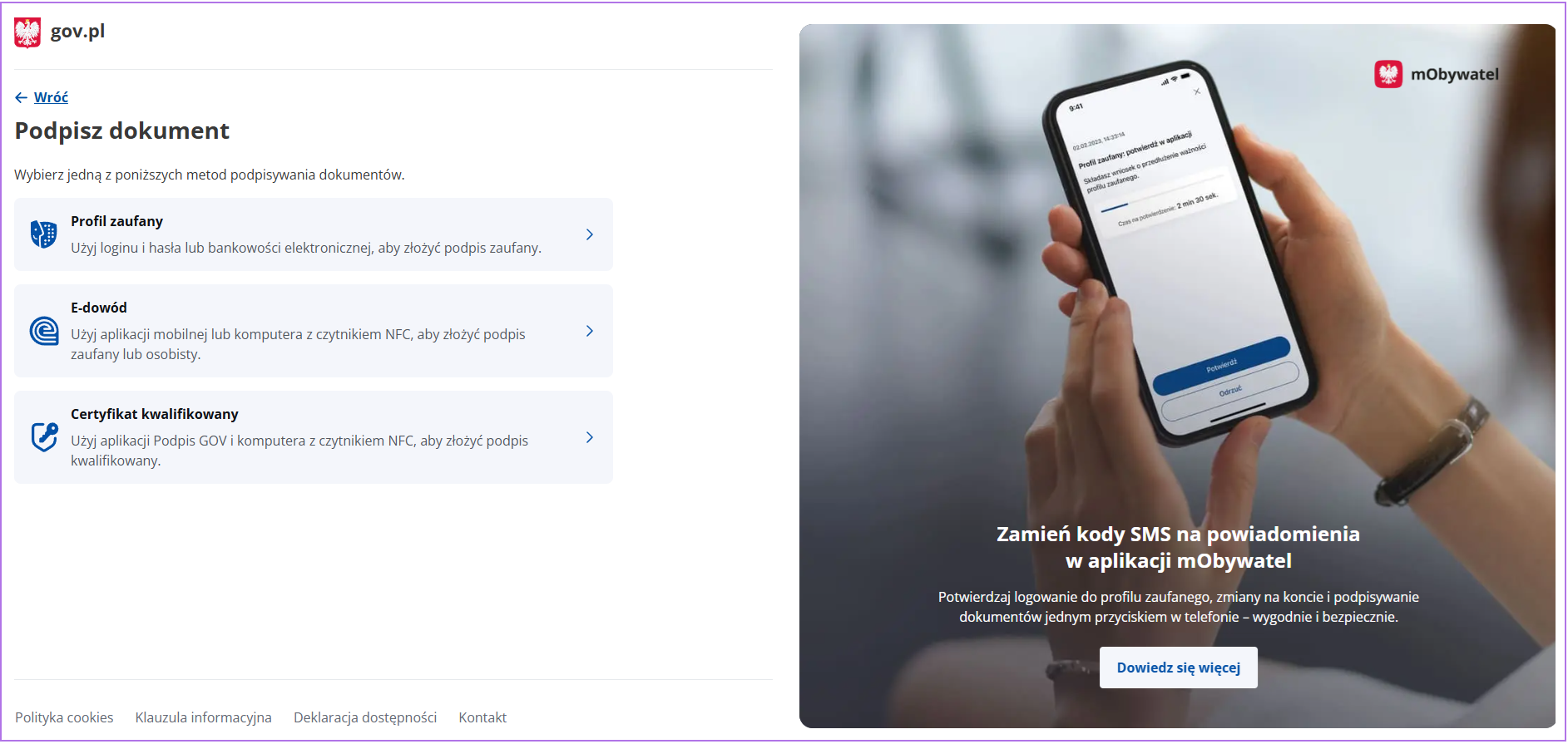Click the Profil zaufany shield icon
The height and width of the screenshot is (744, 1568).
click(x=43, y=234)
